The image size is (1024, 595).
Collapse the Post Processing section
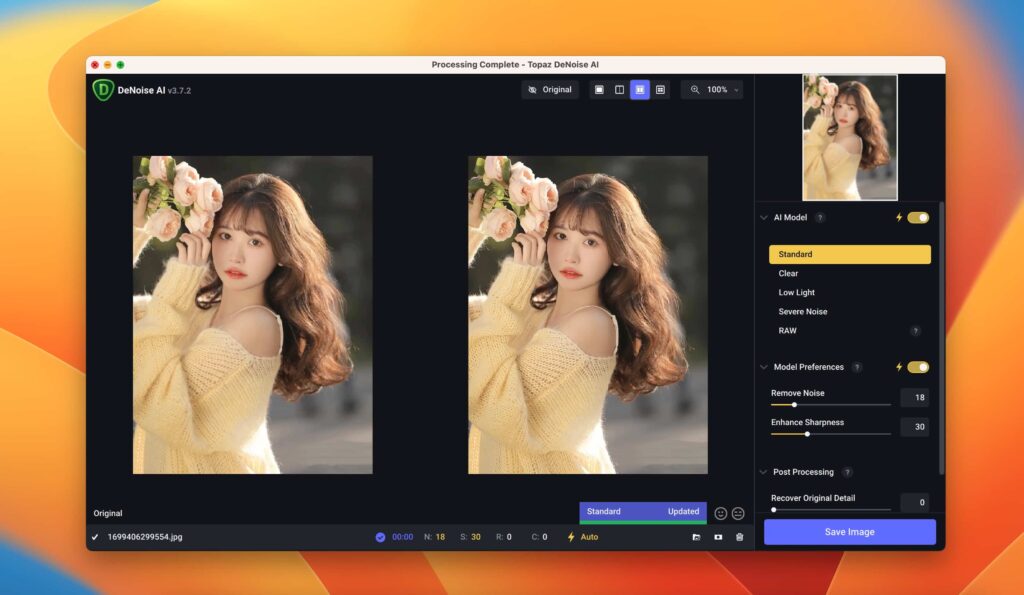(x=765, y=471)
